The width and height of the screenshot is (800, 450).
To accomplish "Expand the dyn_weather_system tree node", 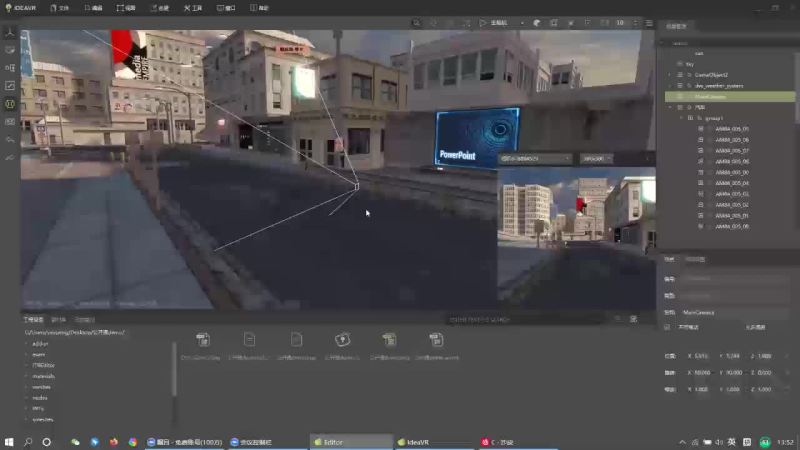I will point(670,86).
